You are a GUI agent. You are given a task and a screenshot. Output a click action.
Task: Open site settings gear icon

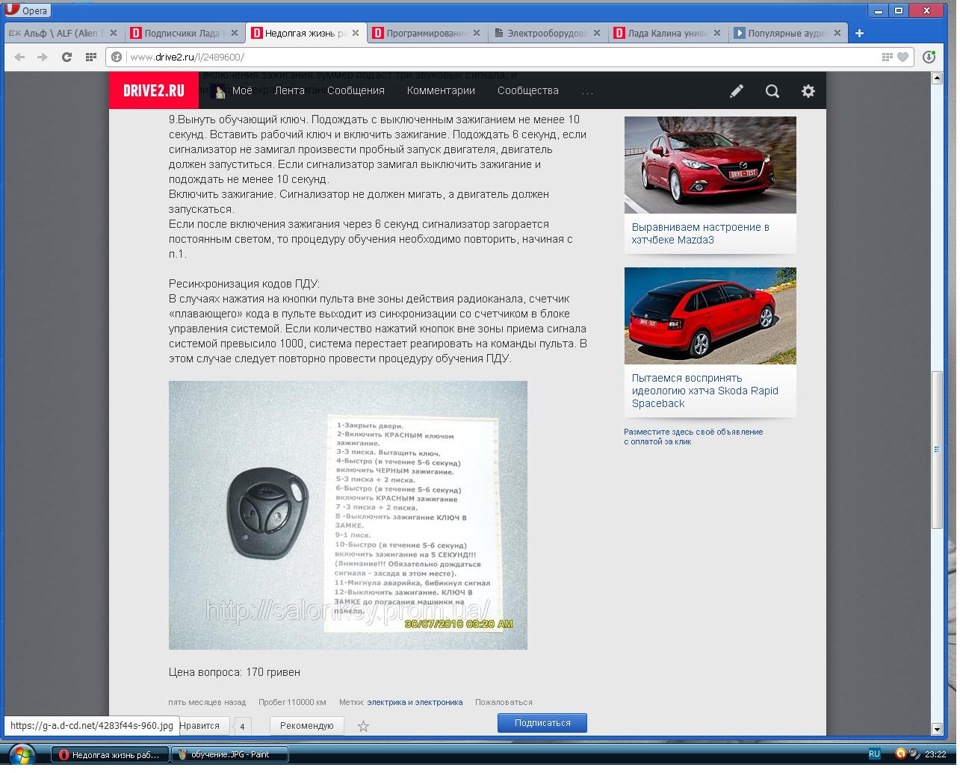pos(808,91)
